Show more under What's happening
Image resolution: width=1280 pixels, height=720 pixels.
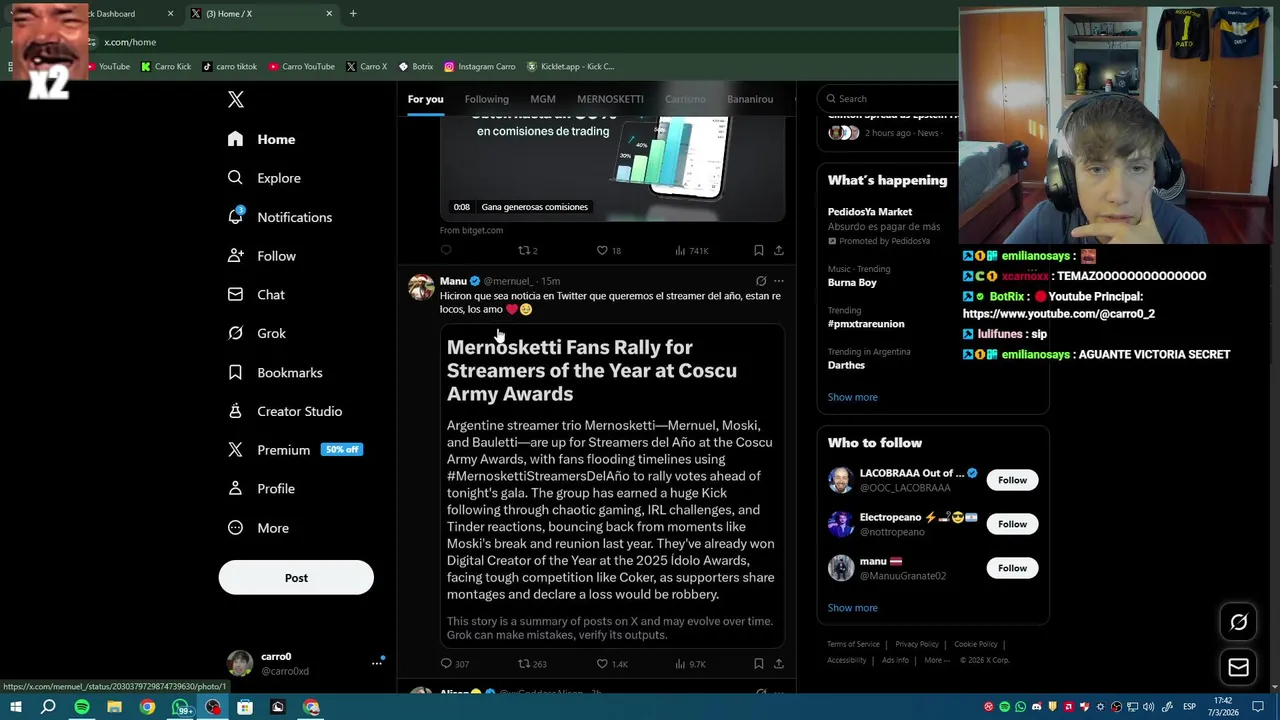tap(852, 397)
